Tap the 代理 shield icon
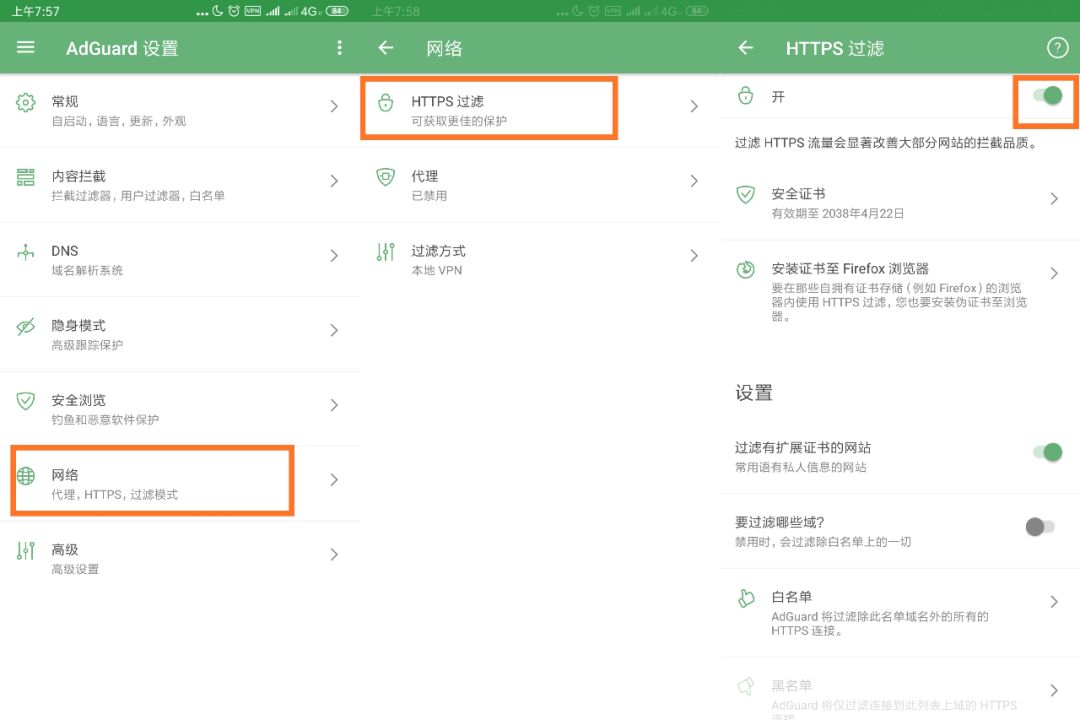 [x=386, y=177]
